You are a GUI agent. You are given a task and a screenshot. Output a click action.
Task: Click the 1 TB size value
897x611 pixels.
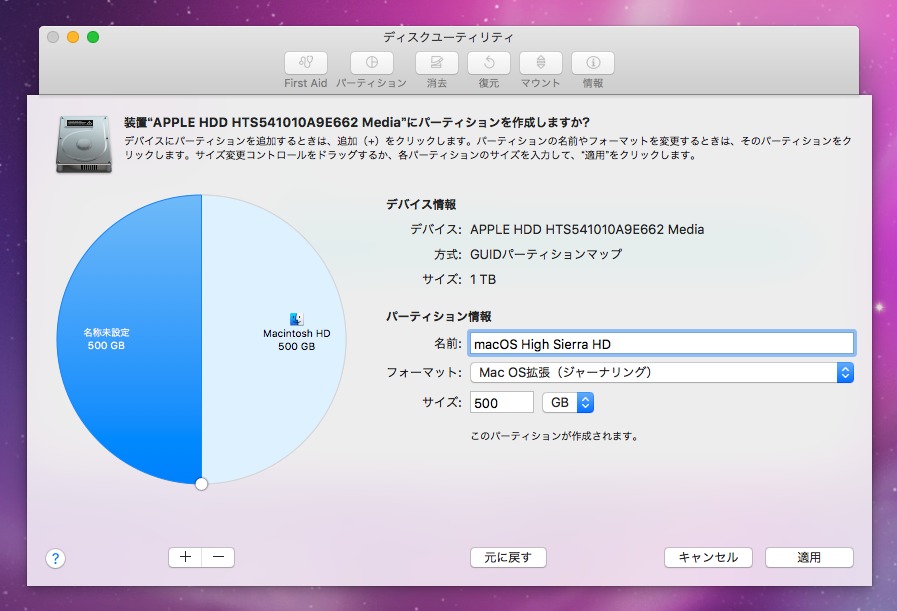pos(483,280)
